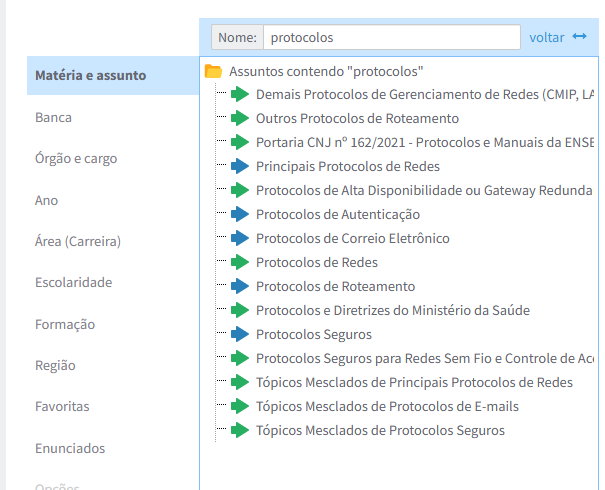This screenshot has width=605, height=490.
Task: Click the Assuntos contendo "protocolos" root node
Action: (x=326, y=71)
